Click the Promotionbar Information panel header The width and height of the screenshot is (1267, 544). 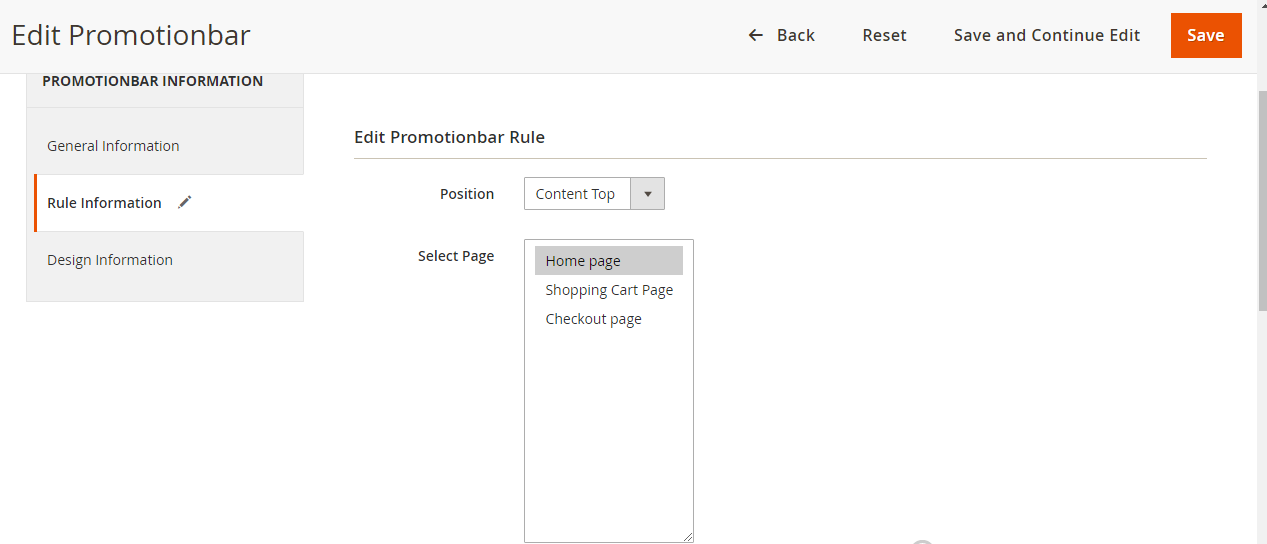tap(152, 81)
